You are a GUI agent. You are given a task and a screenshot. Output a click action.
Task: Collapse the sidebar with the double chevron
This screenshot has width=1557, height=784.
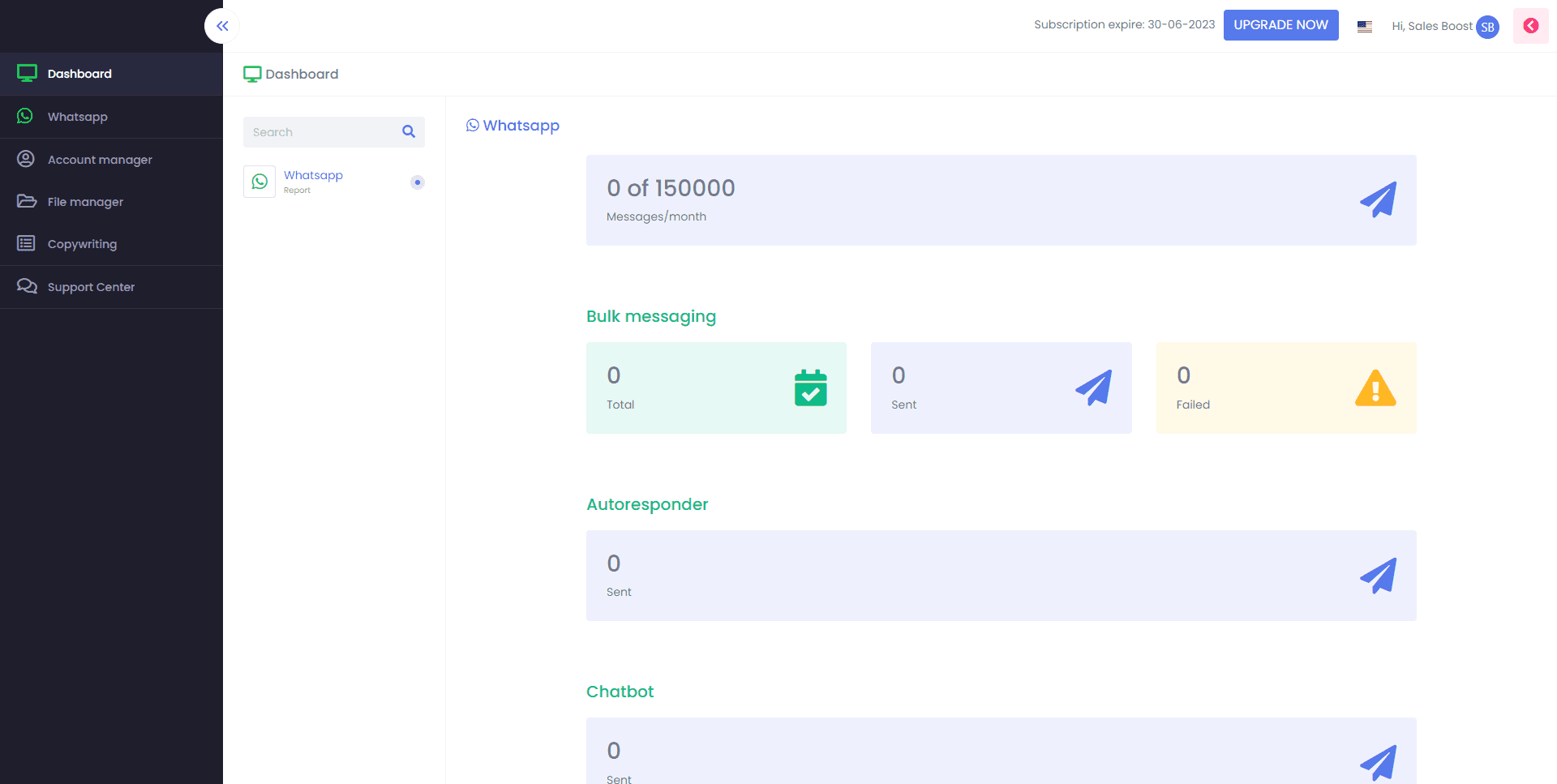tap(221, 25)
